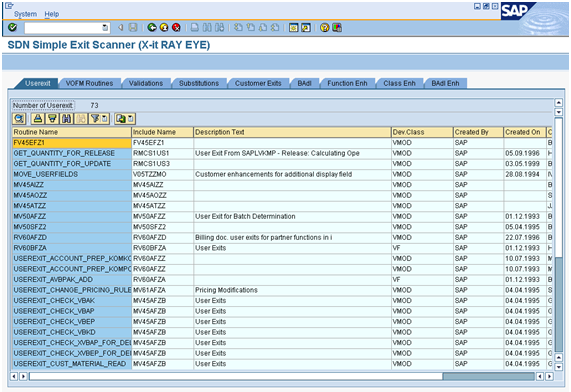Switch to the VOFM Routines tab
Image resolution: width=571 pixels, height=392 pixels.
click(x=90, y=83)
